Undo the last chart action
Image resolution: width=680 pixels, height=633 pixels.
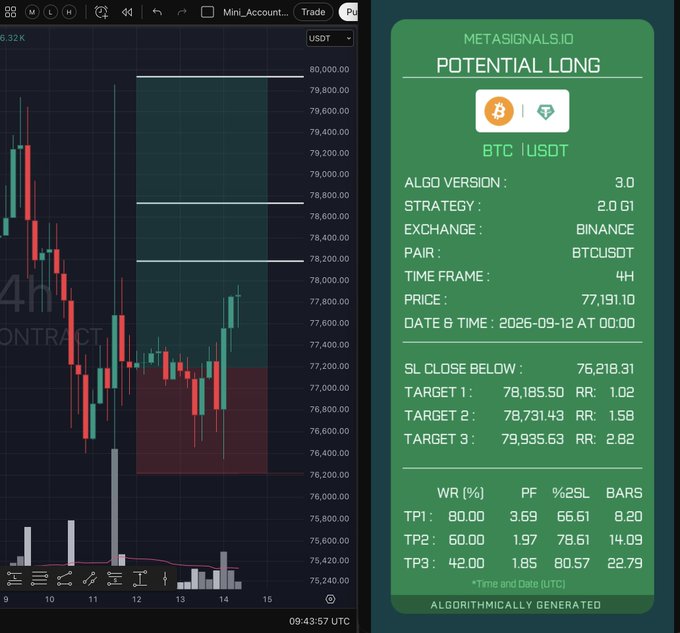point(157,12)
